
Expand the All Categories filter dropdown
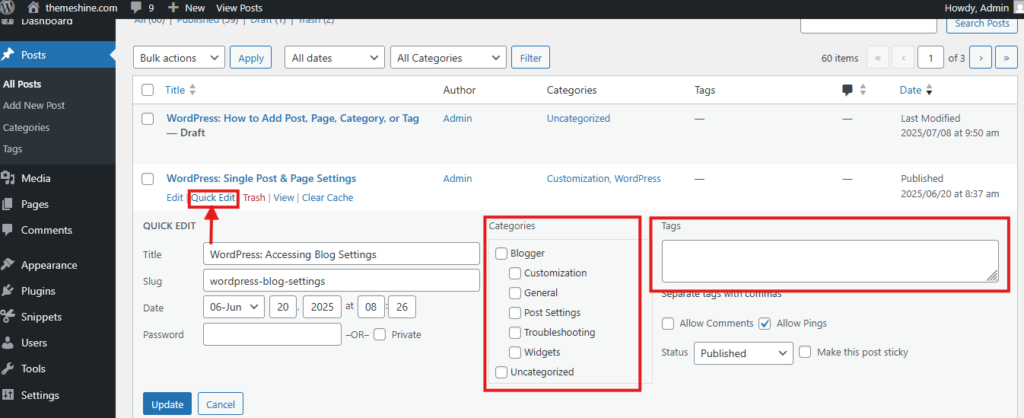coord(448,57)
